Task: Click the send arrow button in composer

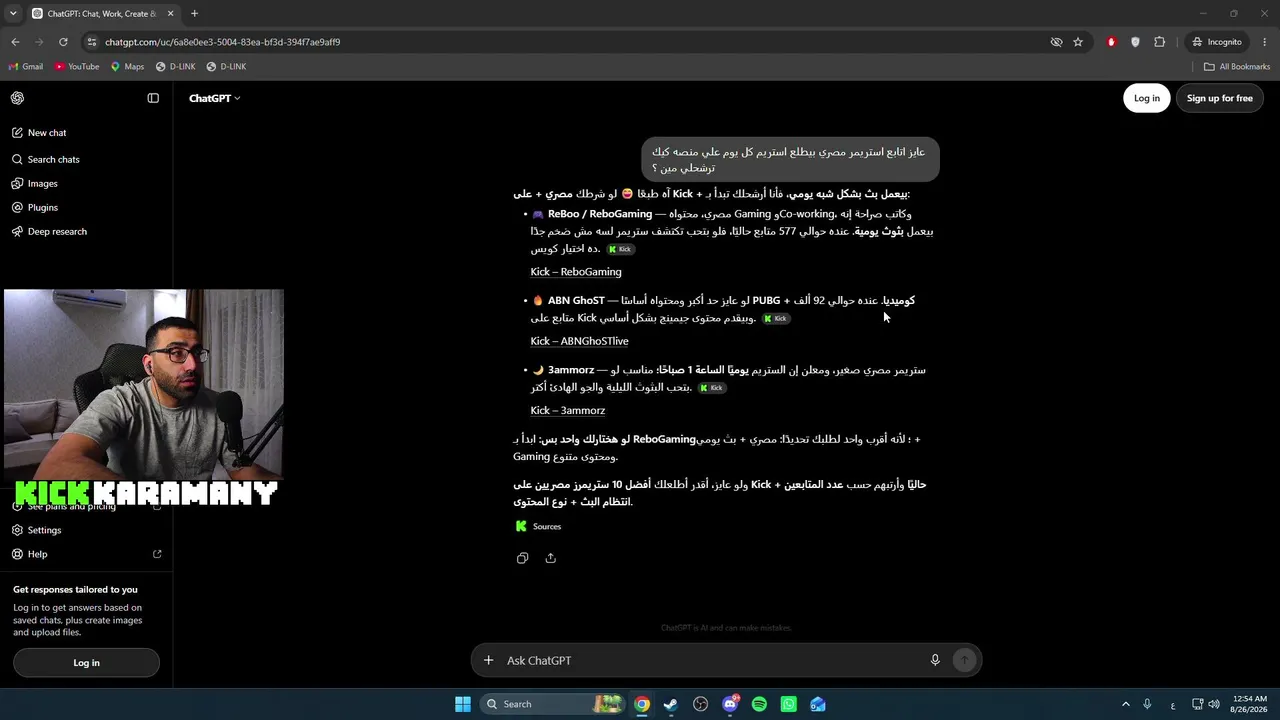Action: (x=964, y=660)
